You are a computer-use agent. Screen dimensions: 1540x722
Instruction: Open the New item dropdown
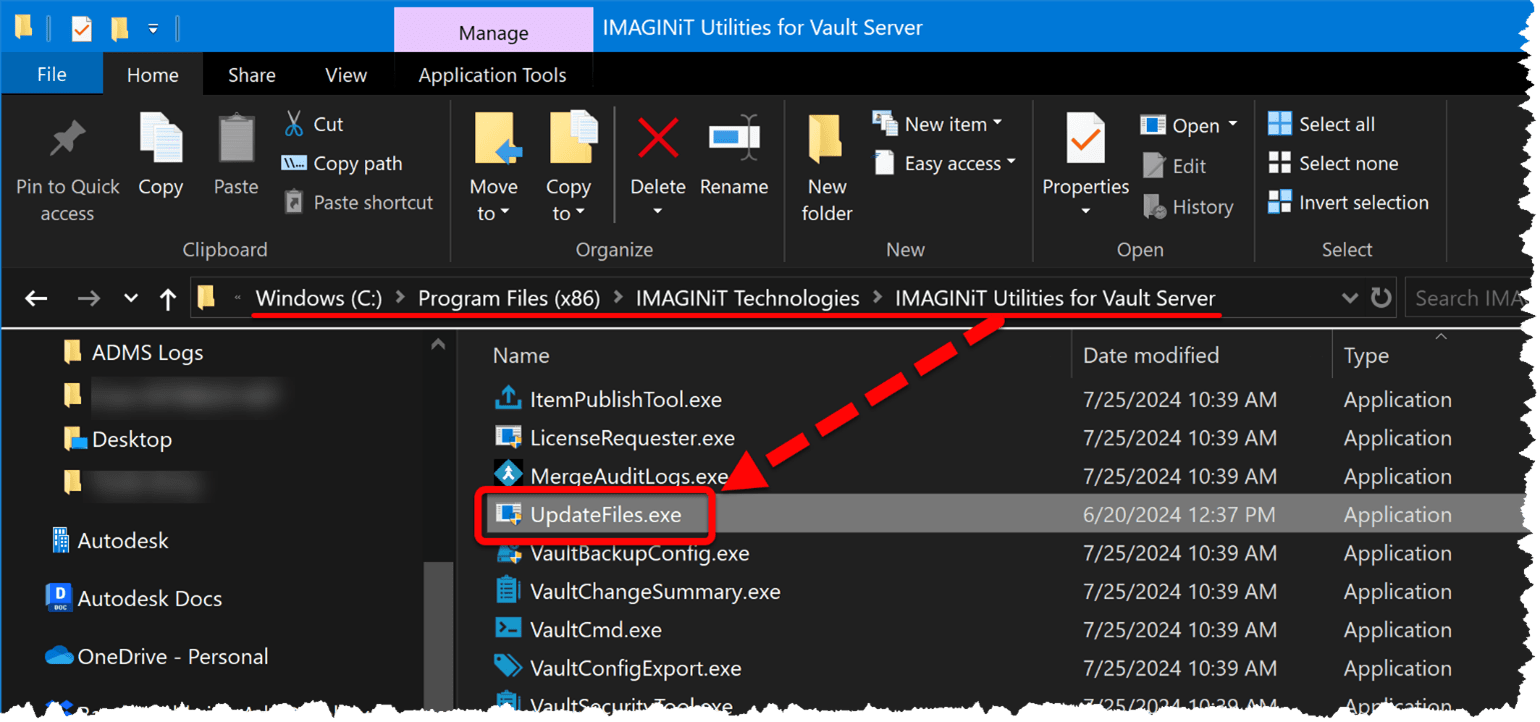pos(937,124)
